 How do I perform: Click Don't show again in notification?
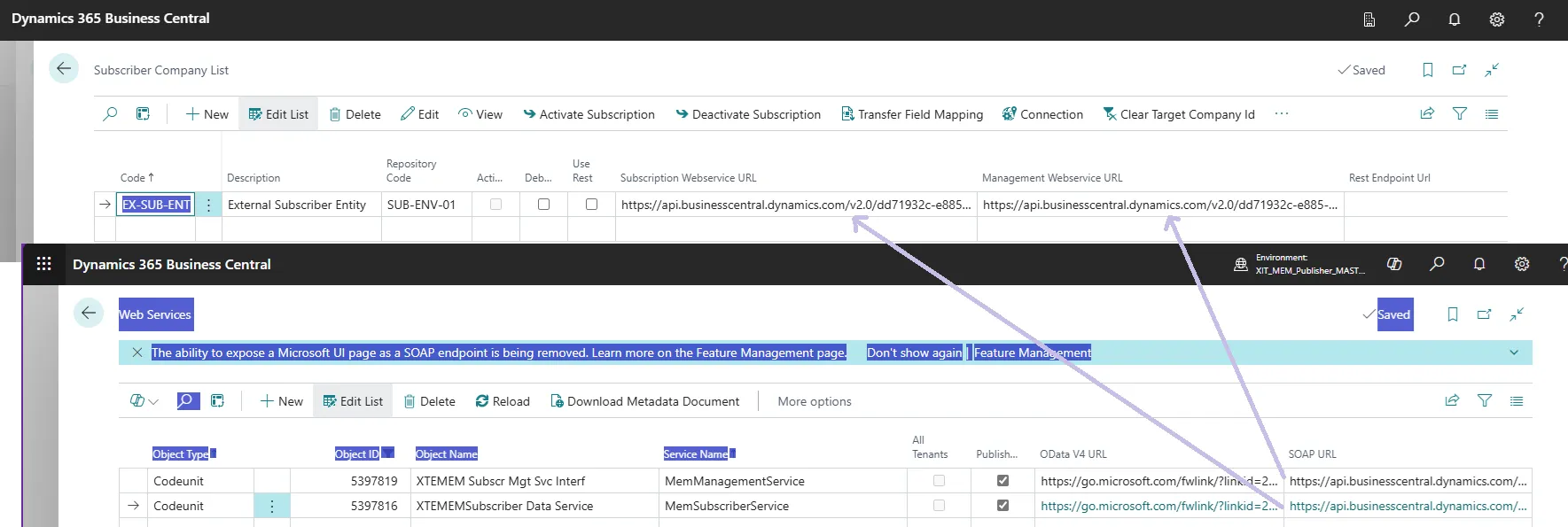[914, 353]
